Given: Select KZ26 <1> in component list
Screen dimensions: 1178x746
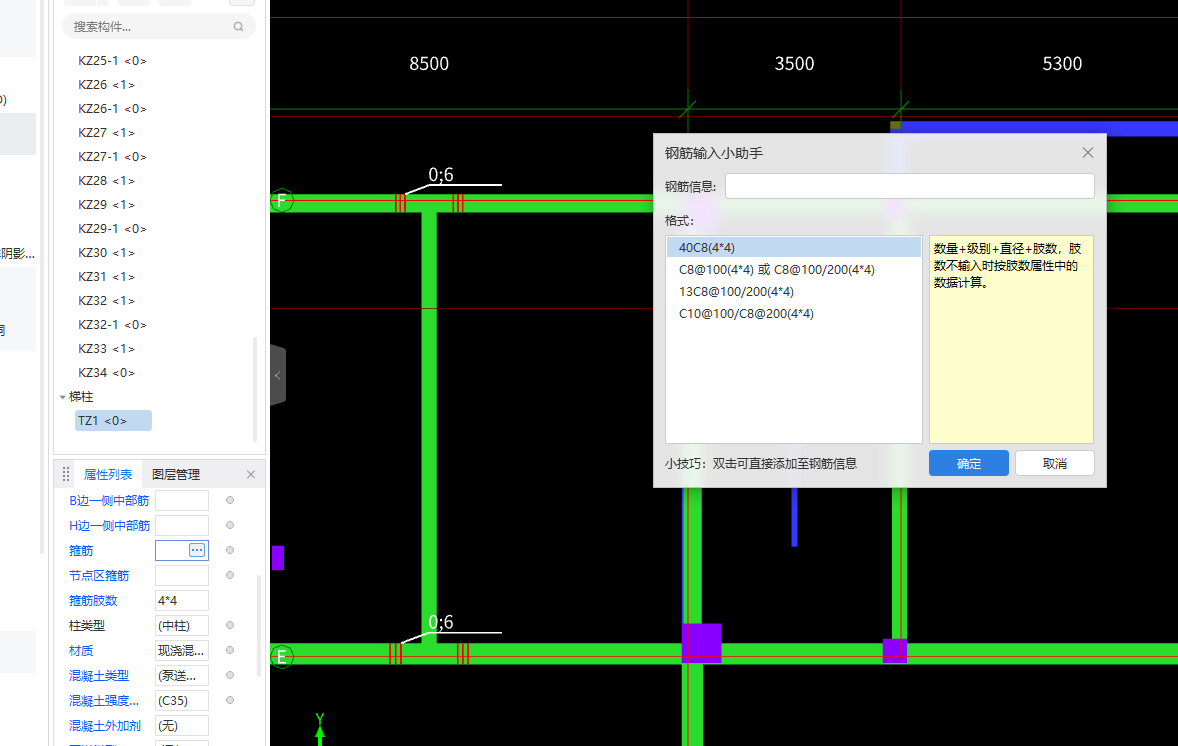Looking at the screenshot, I should (x=106, y=84).
